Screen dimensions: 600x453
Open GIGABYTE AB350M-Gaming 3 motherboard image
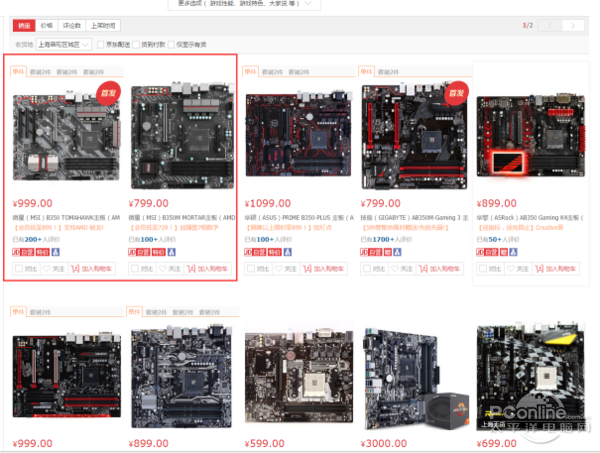(x=414, y=136)
